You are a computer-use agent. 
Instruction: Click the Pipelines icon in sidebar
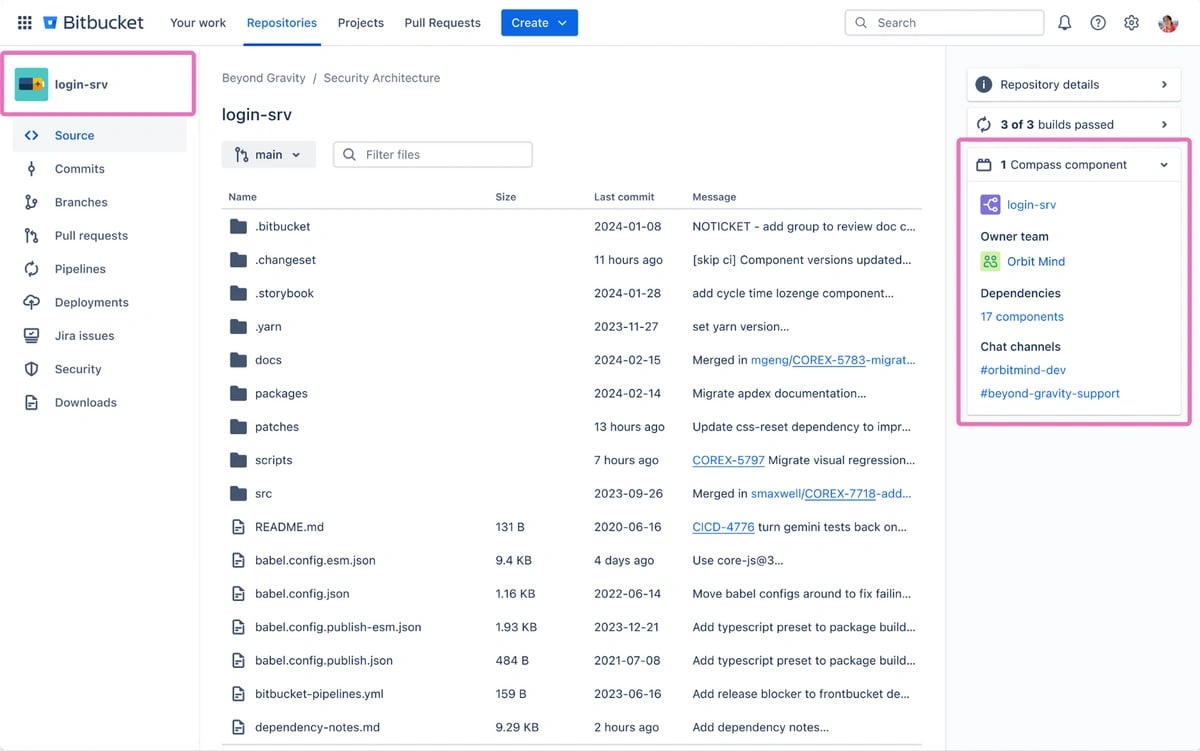click(31, 269)
